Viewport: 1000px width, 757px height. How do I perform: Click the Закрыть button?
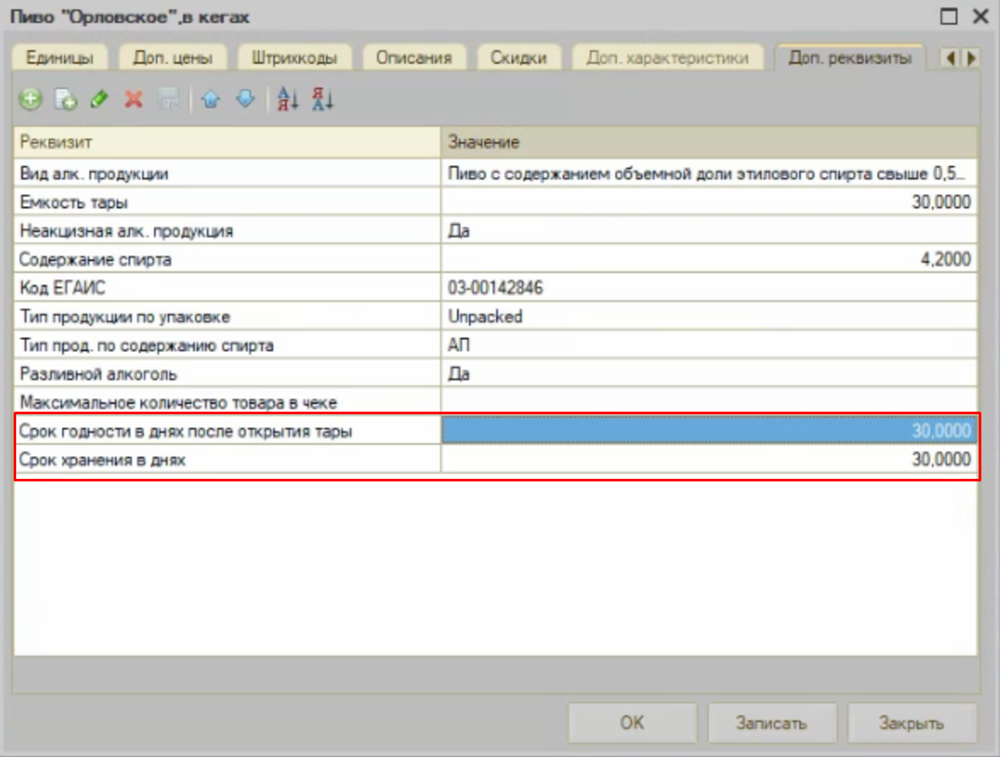tap(911, 723)
